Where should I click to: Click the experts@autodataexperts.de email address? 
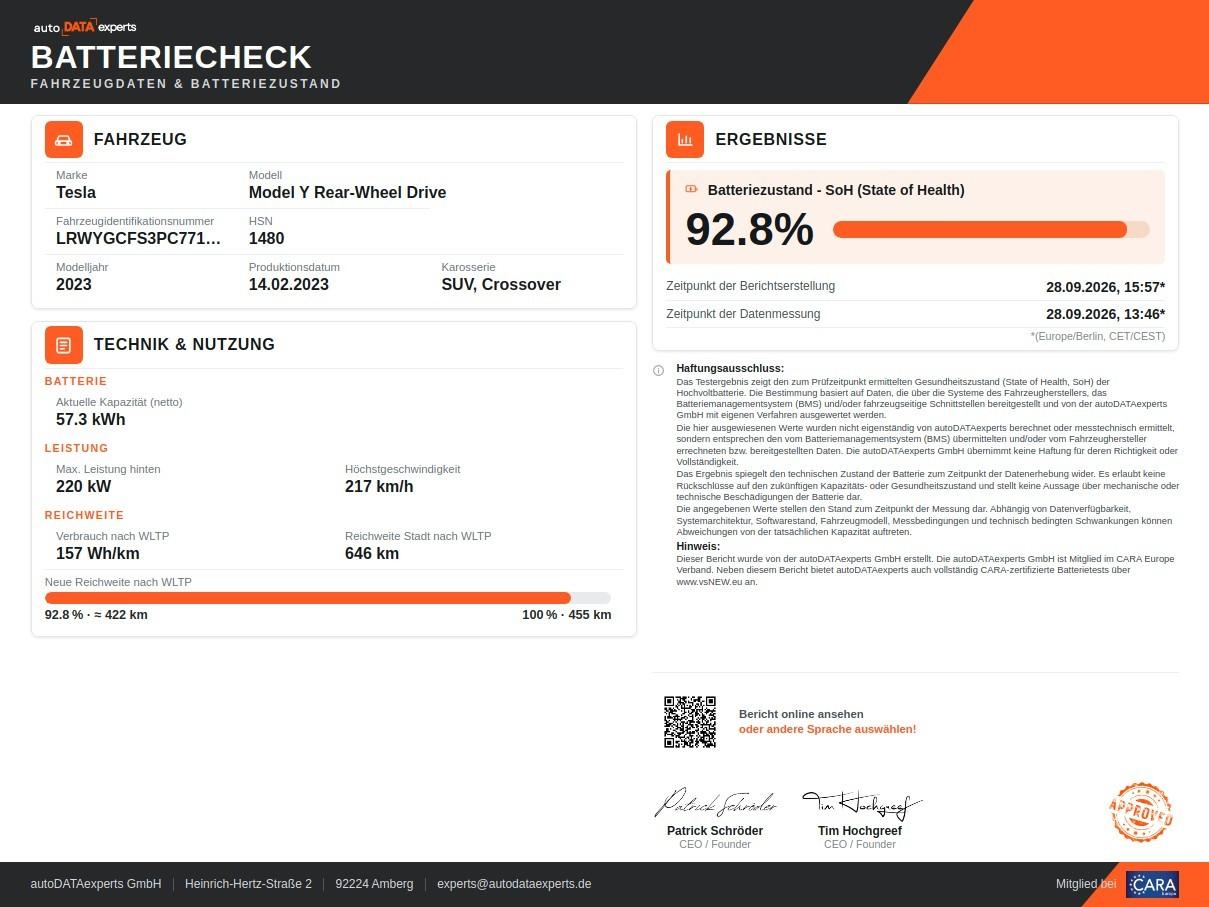point(514,884)
